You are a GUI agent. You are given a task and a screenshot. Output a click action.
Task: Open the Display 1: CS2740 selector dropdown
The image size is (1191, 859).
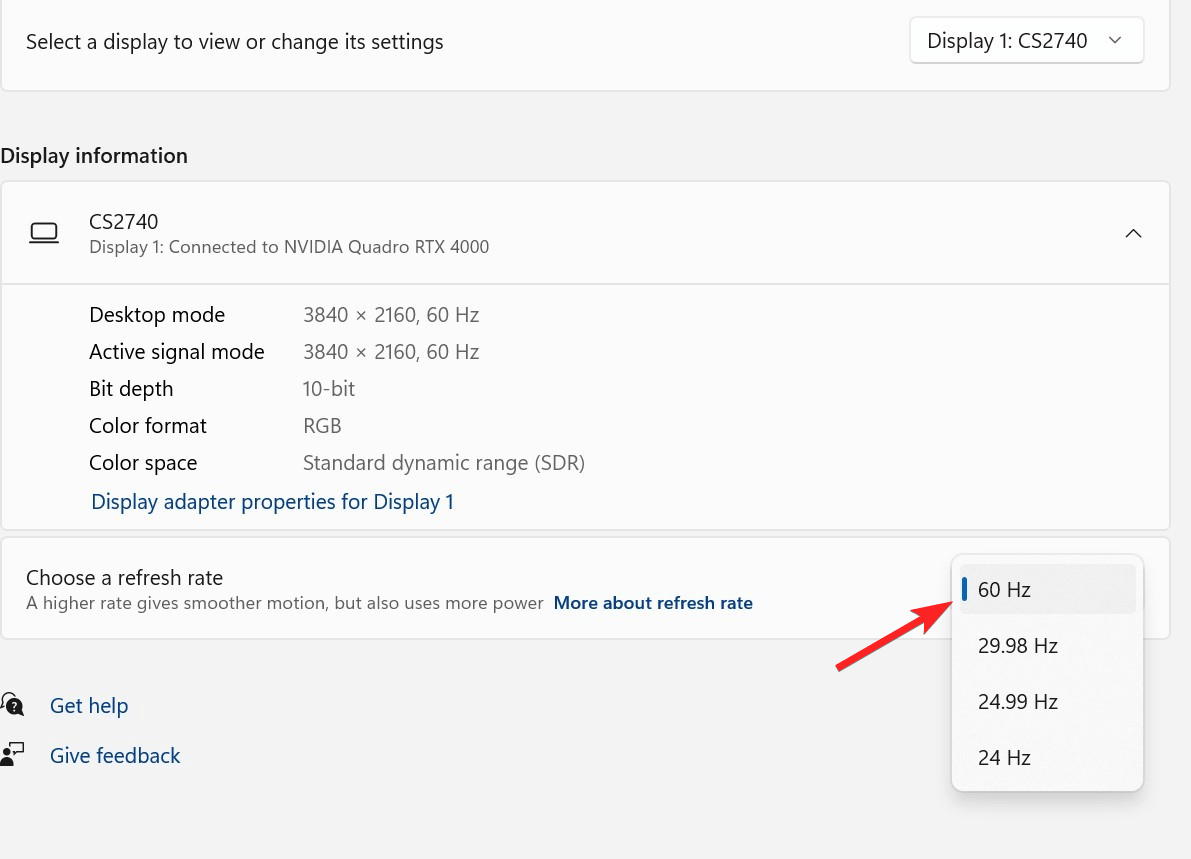pos(1026,41)
